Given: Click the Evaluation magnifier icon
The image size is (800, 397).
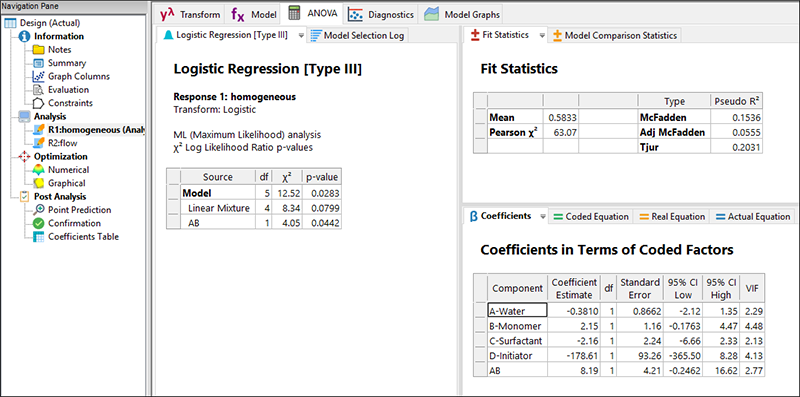Looking at the screenshot, I should (x=39, y=90).
